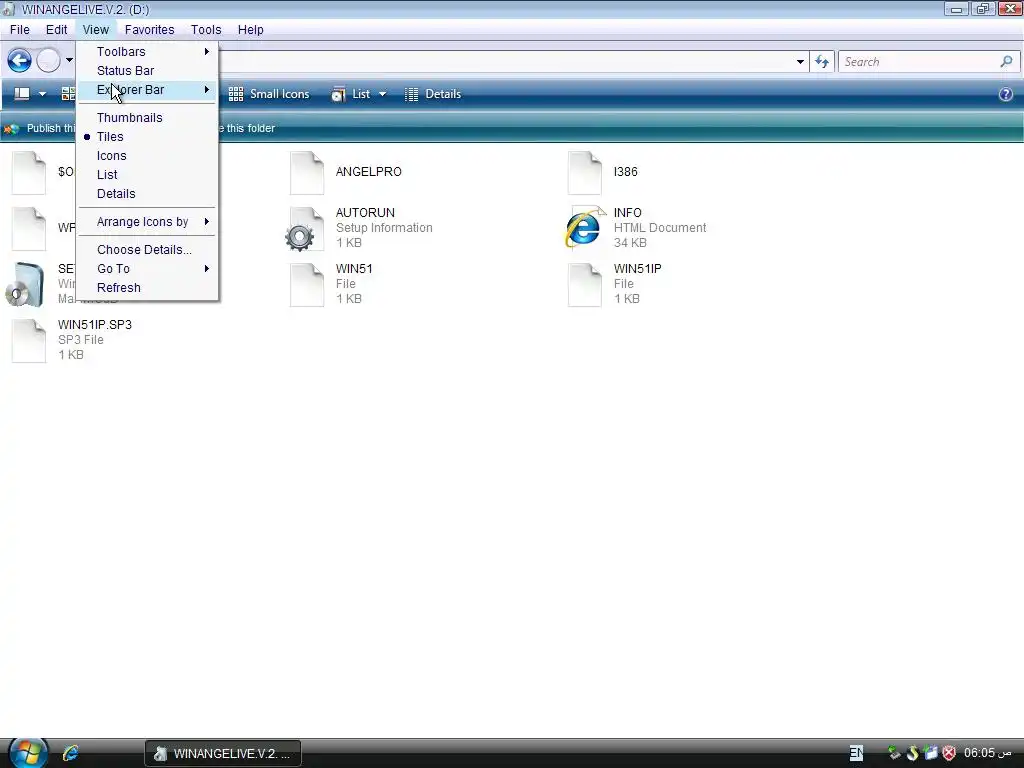Image resolution: width=1024 pixels, height=768 pixels.
Task: Click the blue Help question mark icon
Action: [1006, 94]
